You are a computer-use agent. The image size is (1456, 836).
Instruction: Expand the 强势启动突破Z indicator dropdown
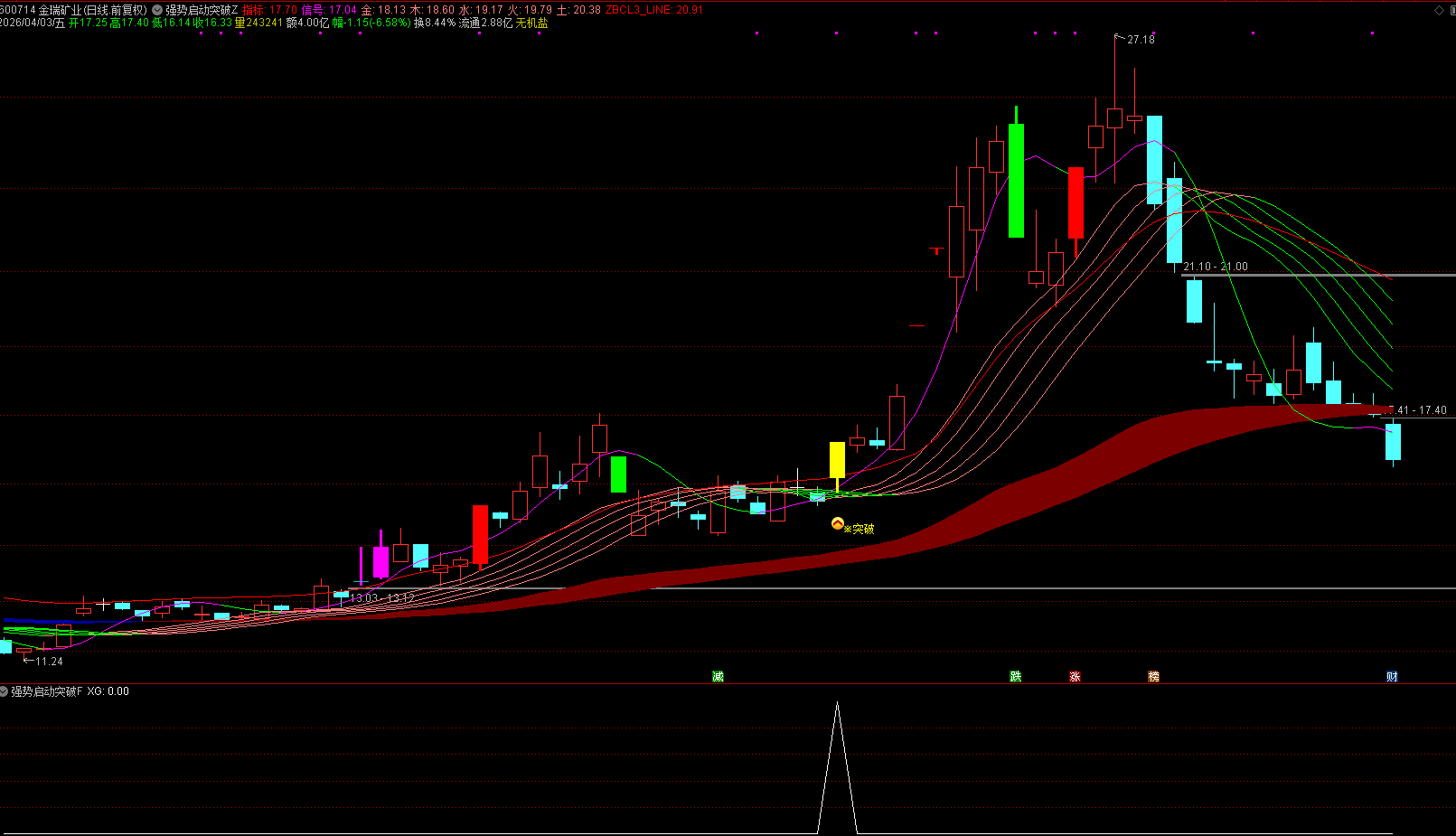(157, 10)
